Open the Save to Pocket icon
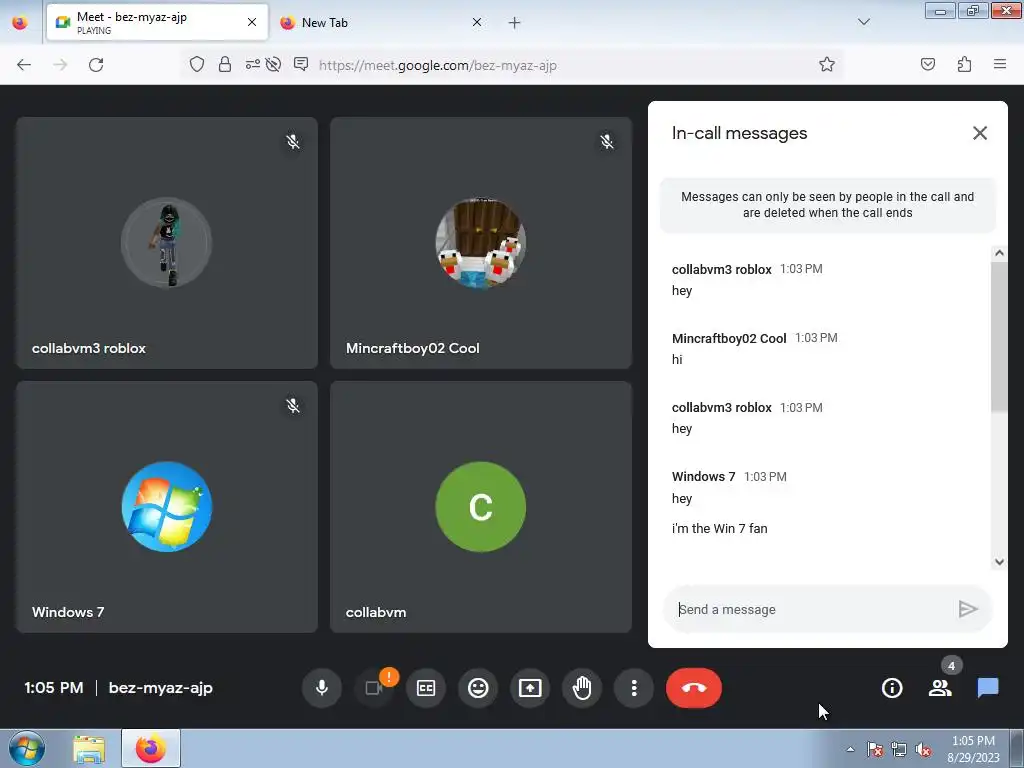 tap(927, 64)
